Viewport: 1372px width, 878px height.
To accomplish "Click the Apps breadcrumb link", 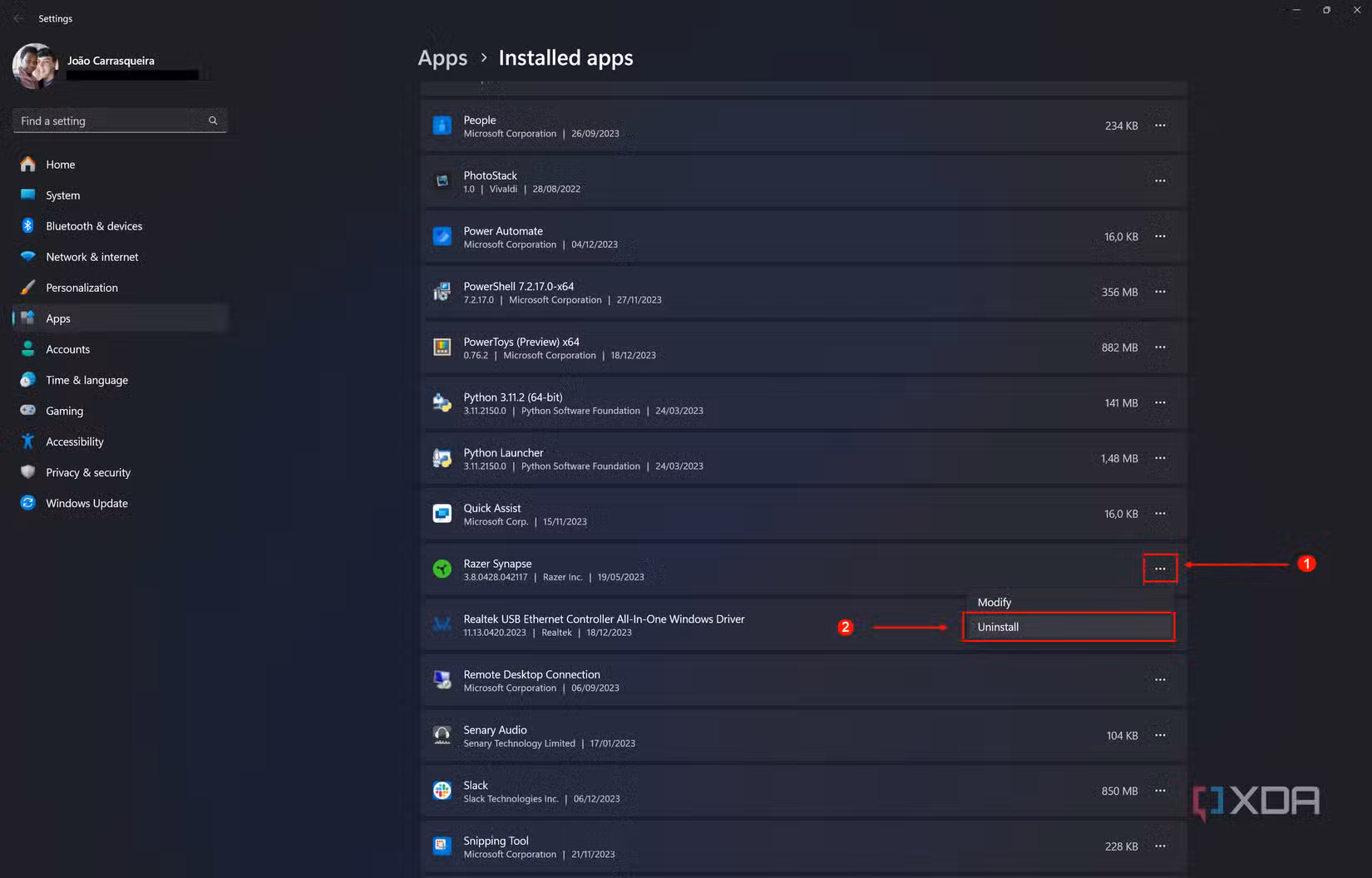I will (x=442, y=57).
